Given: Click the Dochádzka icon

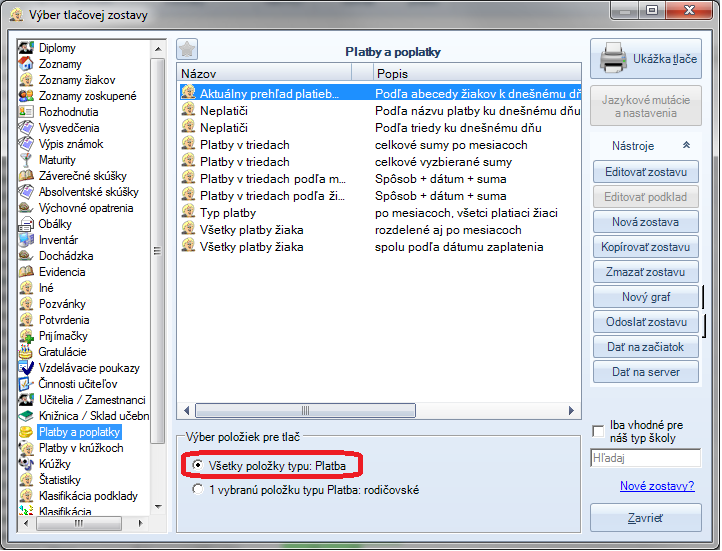Looking at the screenshot, I should 26,256.
